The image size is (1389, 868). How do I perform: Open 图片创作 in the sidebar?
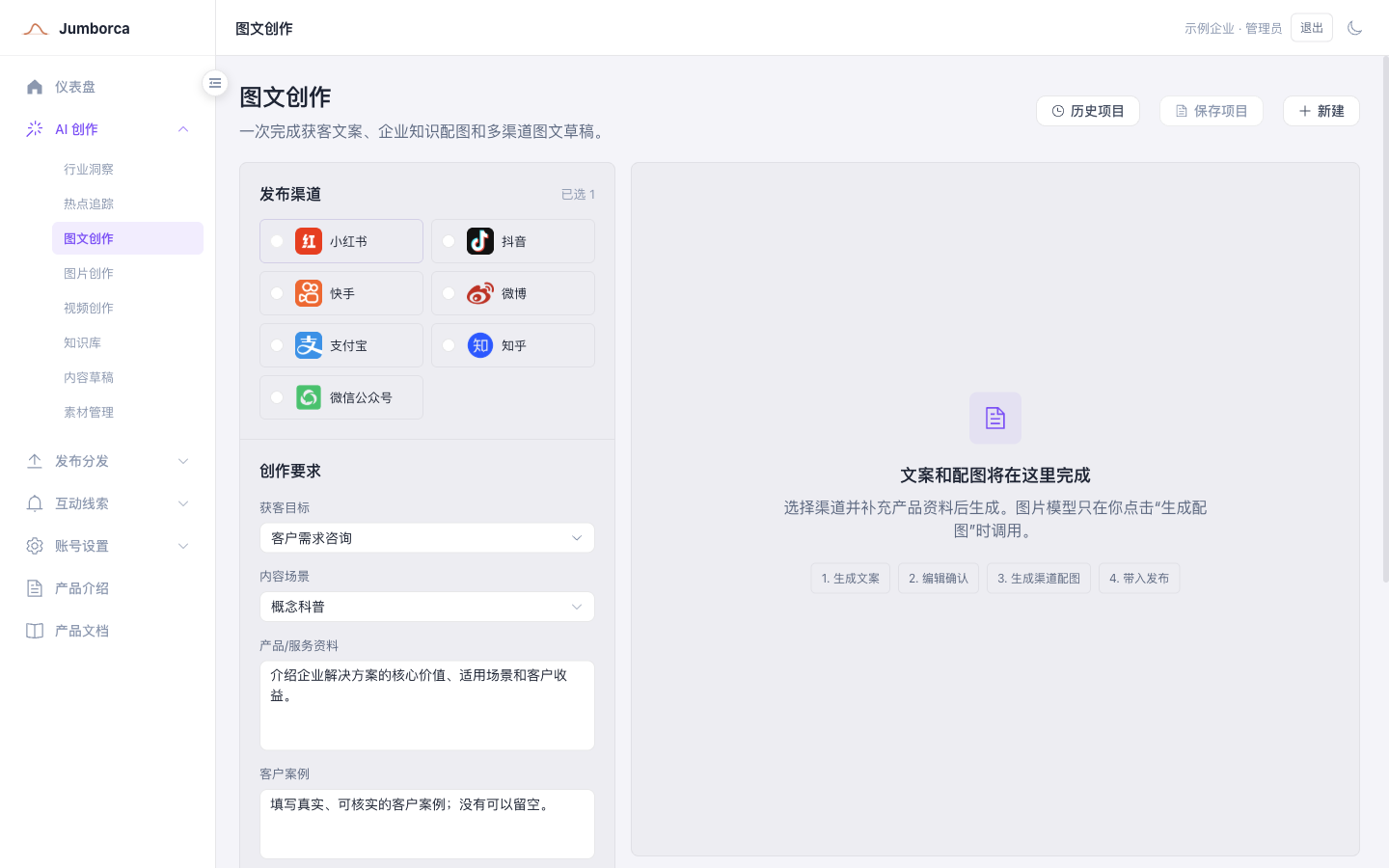(127, 273)
